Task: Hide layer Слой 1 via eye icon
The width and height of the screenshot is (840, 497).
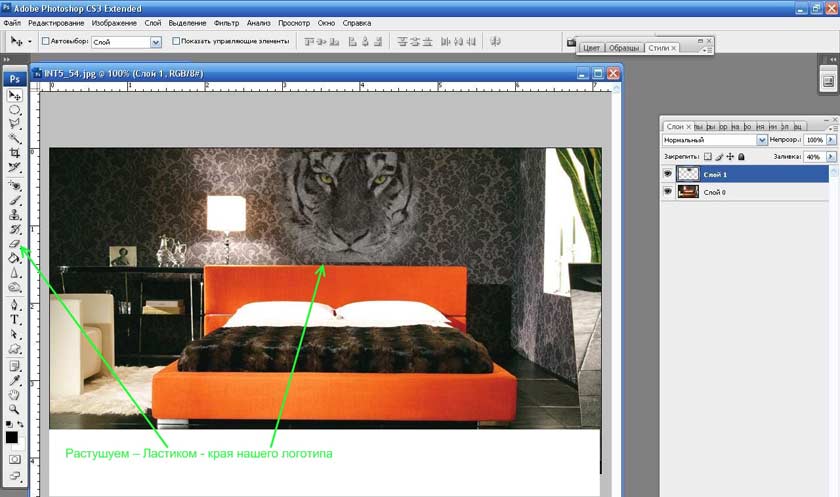Action: tap(668, 173)
